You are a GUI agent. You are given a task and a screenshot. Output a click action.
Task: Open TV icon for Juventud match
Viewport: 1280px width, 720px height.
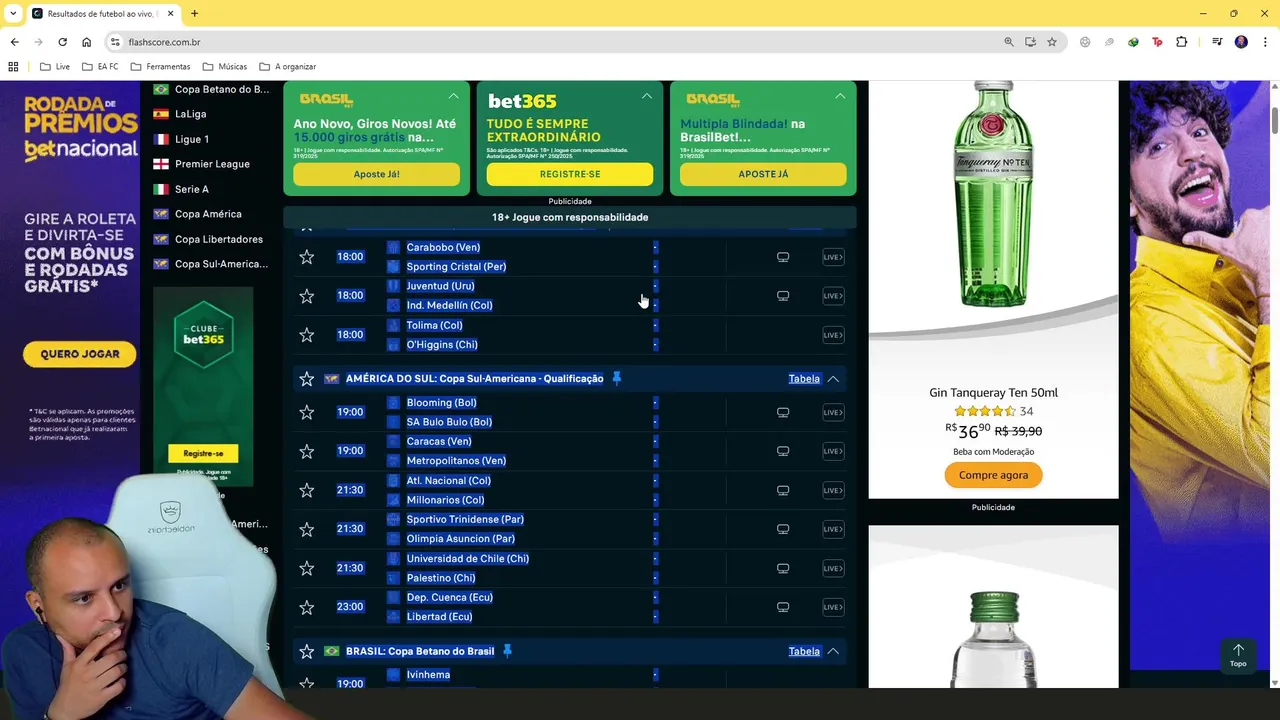783,296
